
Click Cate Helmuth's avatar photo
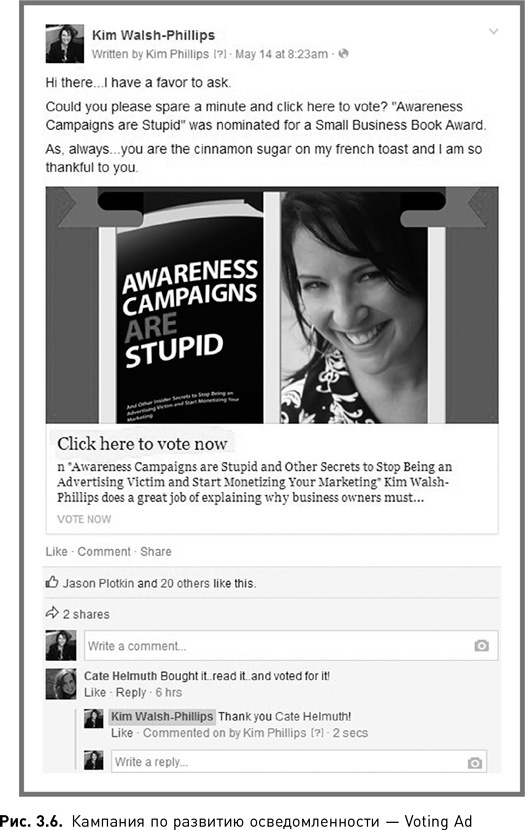coord(61,684)
